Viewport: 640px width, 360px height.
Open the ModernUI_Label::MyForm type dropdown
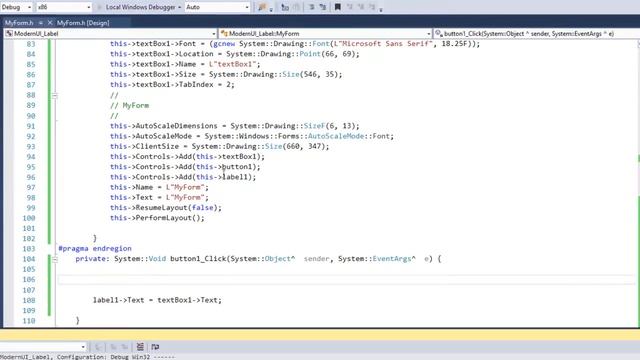click(x=325, y=33)
